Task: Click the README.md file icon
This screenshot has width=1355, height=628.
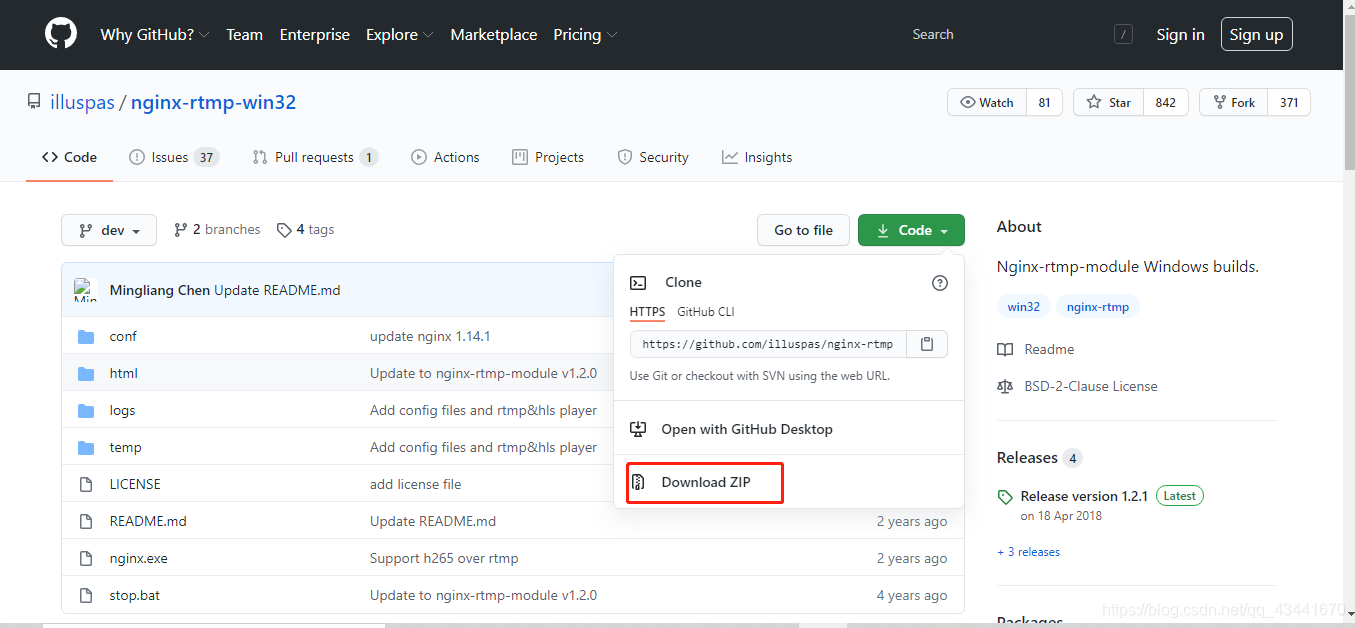Action: coord(86,521)
